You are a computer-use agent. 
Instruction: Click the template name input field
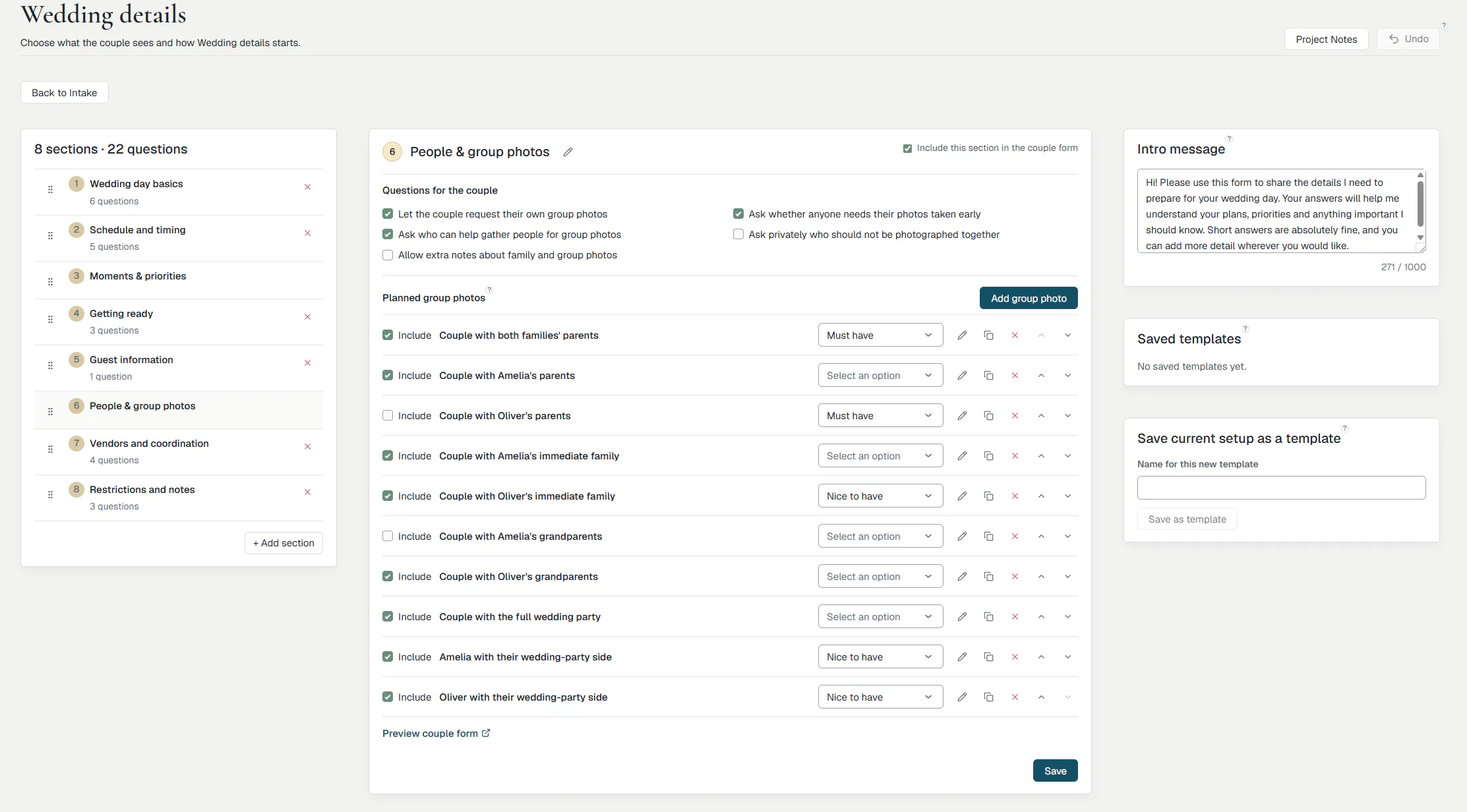[x=1281, y=488]
